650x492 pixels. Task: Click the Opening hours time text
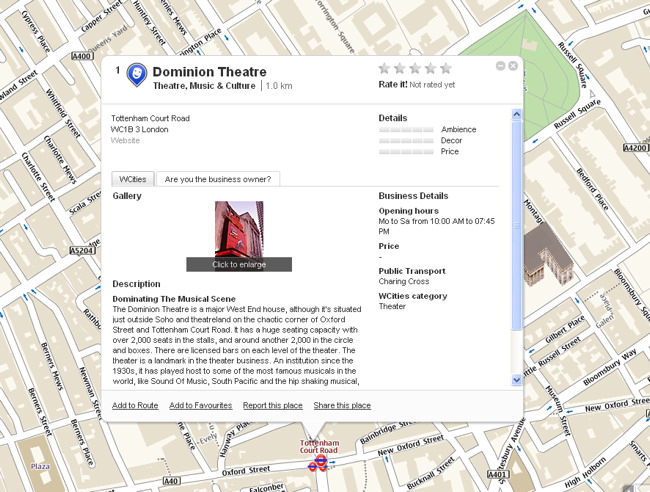point(437,226)
